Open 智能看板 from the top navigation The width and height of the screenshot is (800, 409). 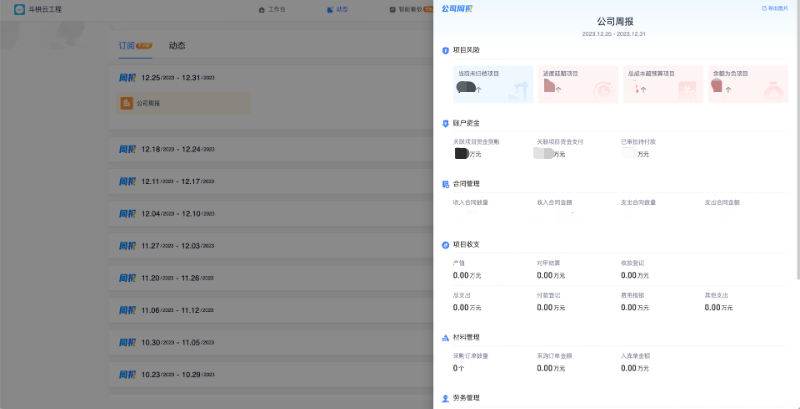pos(406,9)
